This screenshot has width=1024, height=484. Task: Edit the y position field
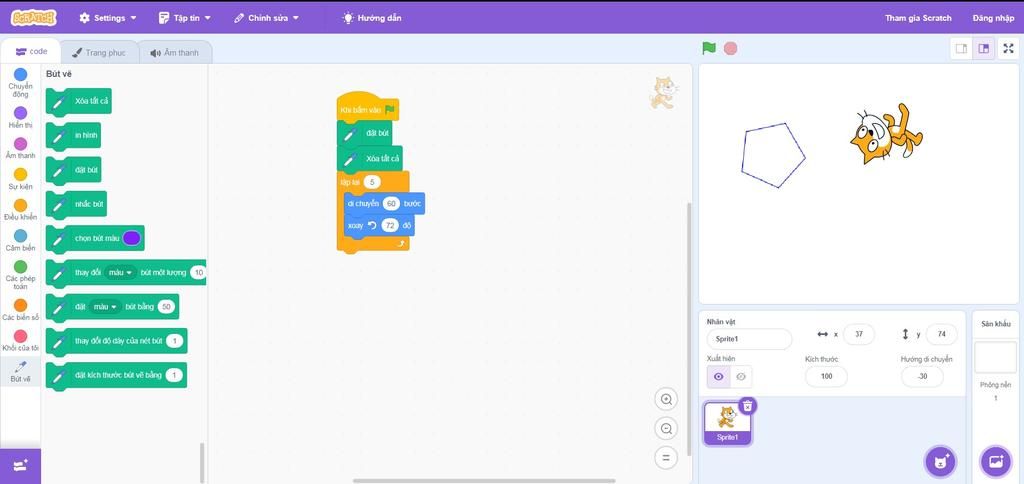[941, 334]
